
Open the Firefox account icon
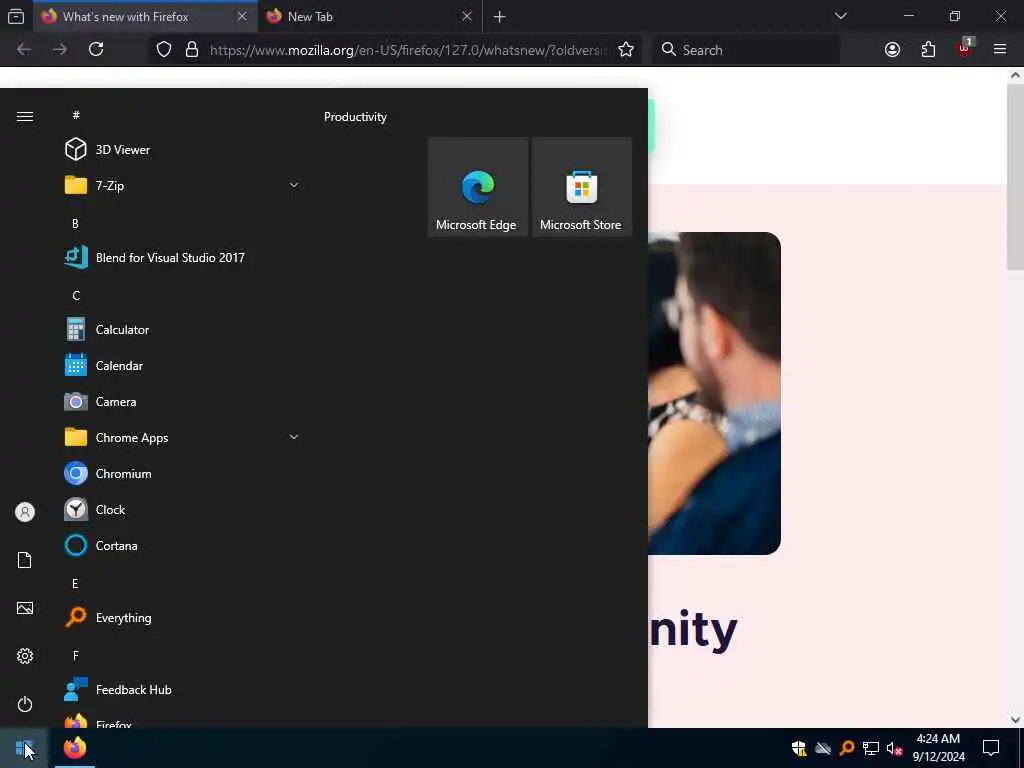click(x=892, y=50)
